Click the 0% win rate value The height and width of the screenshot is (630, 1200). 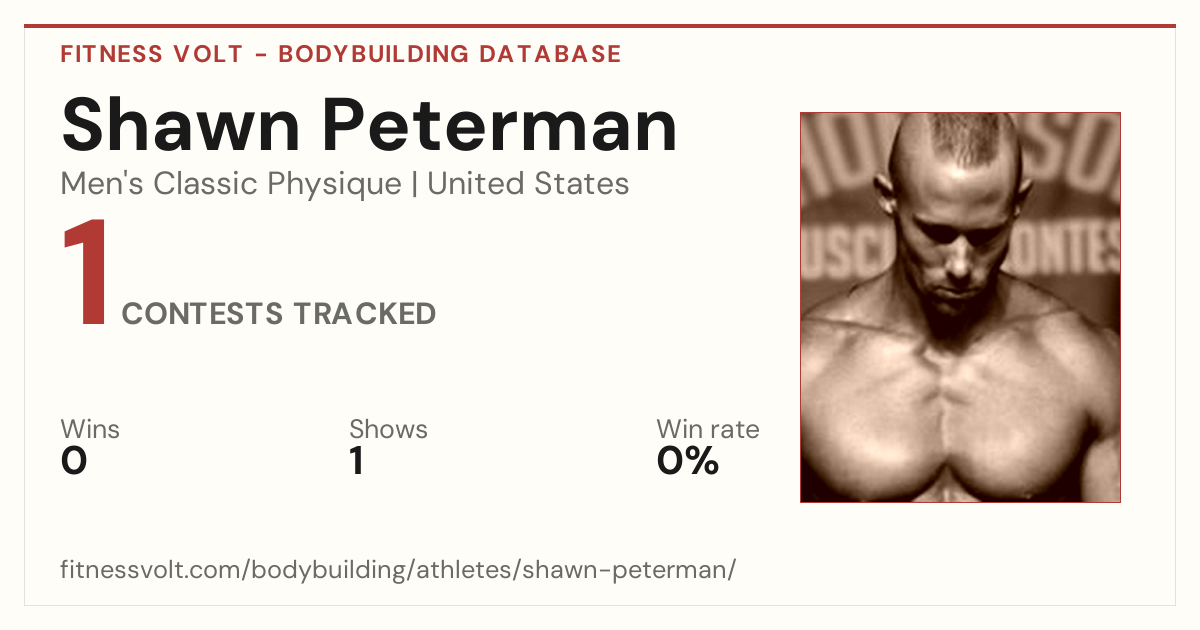pyautogui.click(x=688, y=461)
